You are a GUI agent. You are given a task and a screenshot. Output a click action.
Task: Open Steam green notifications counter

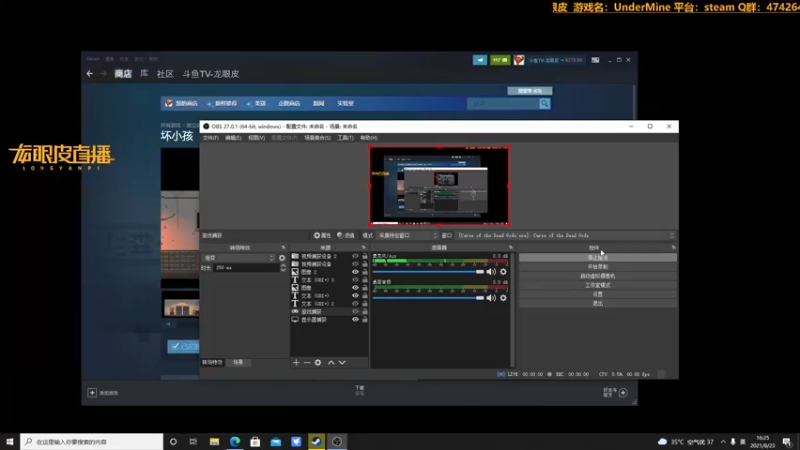coord(500,60)
